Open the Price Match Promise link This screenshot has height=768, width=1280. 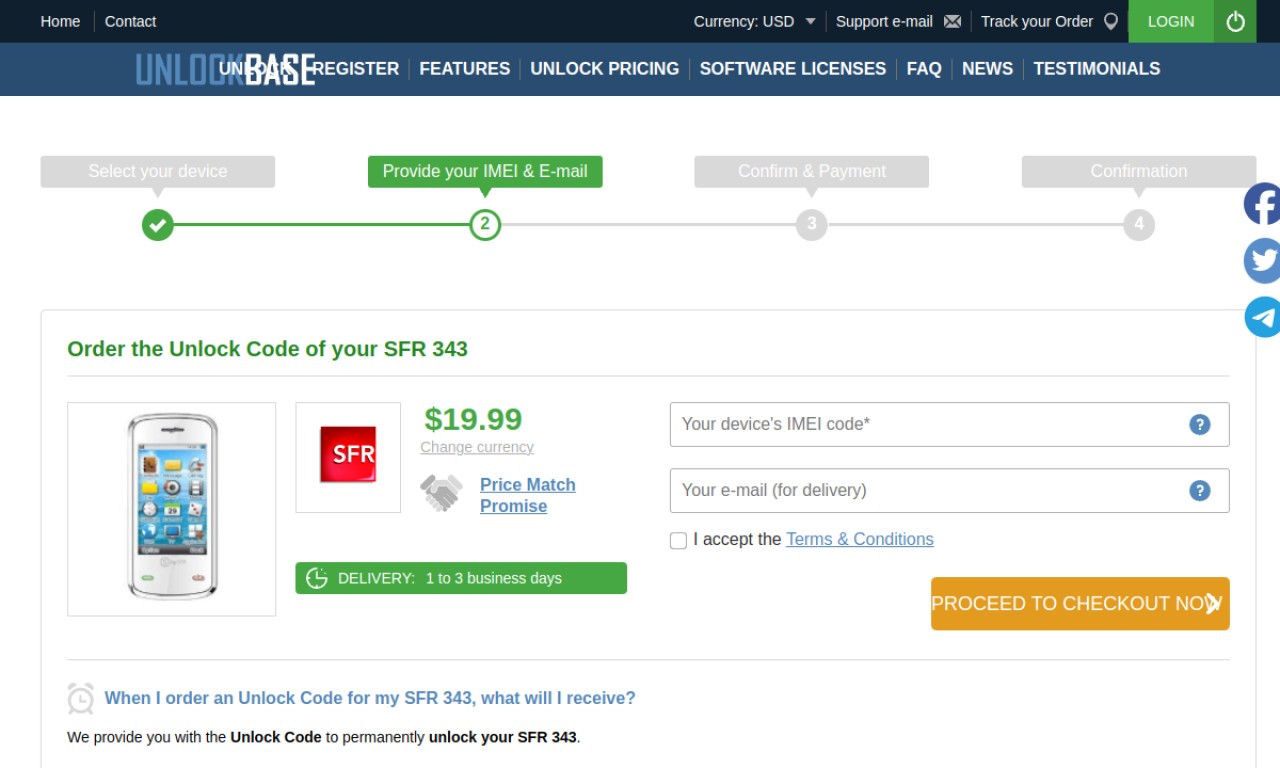point(528,495)
